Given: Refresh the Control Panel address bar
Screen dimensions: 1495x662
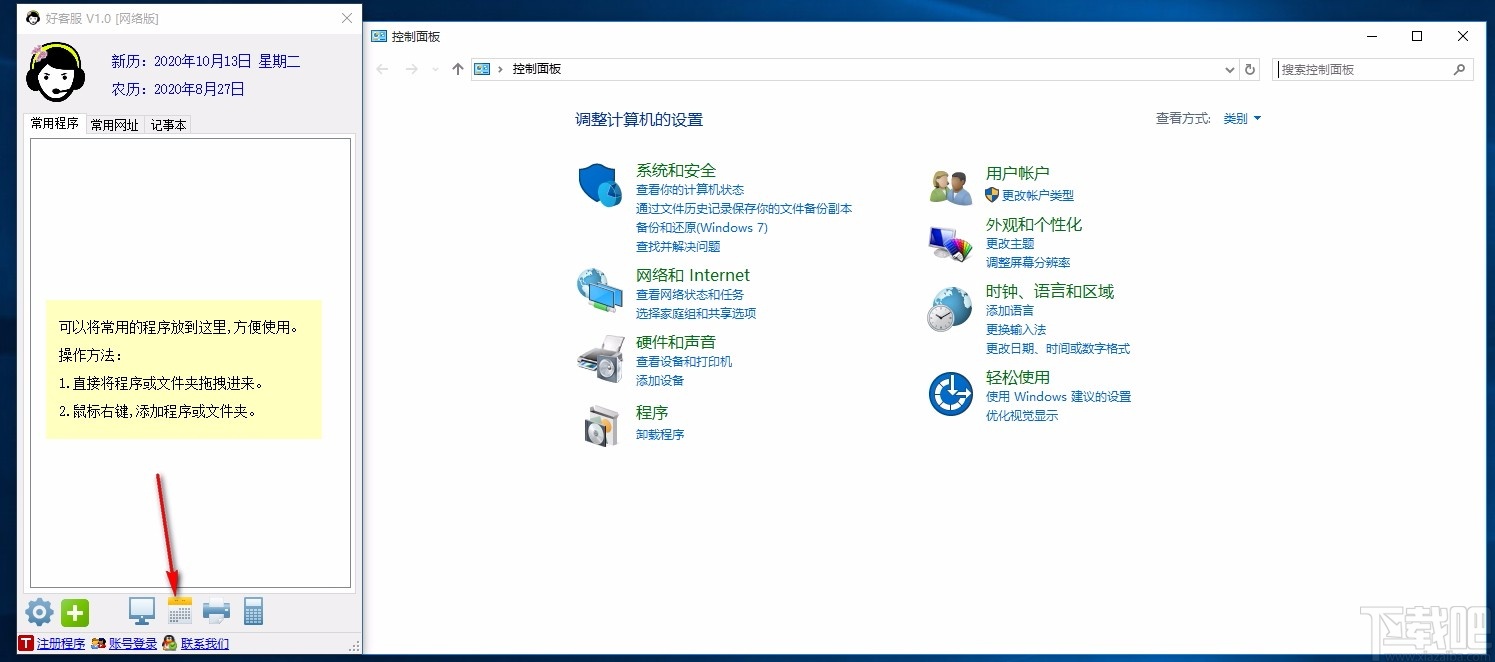Looking at the screenshot, I should point(1250,69).
